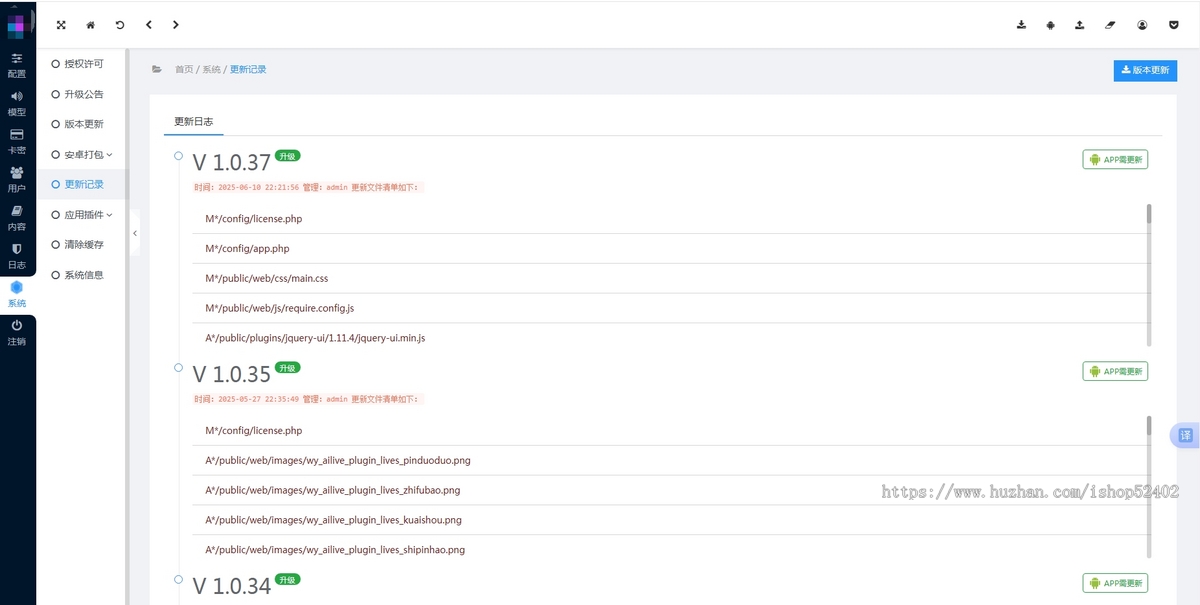Image resolution: width=1200 pixels, height=605 pixels.
Task: Click the app logo at top-left corner
Action: 17,24
